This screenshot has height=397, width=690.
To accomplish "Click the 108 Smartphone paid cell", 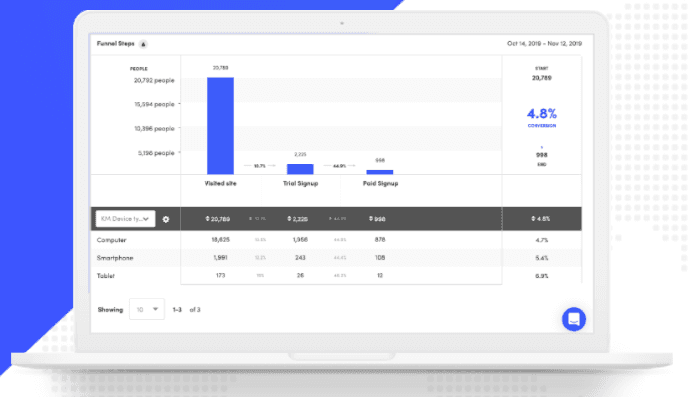I will coord(380,257).
